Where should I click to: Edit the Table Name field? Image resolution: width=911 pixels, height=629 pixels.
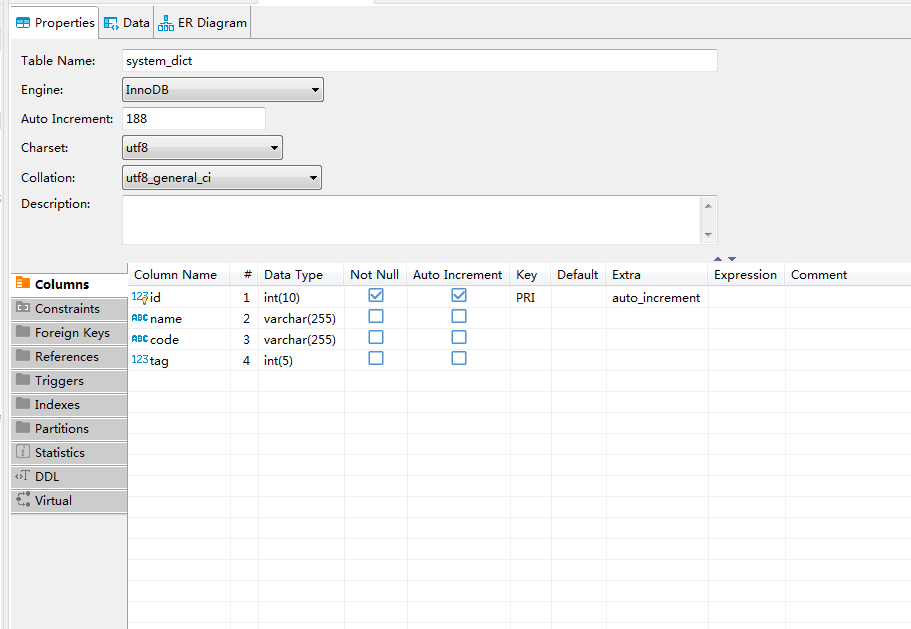point(420,60)
